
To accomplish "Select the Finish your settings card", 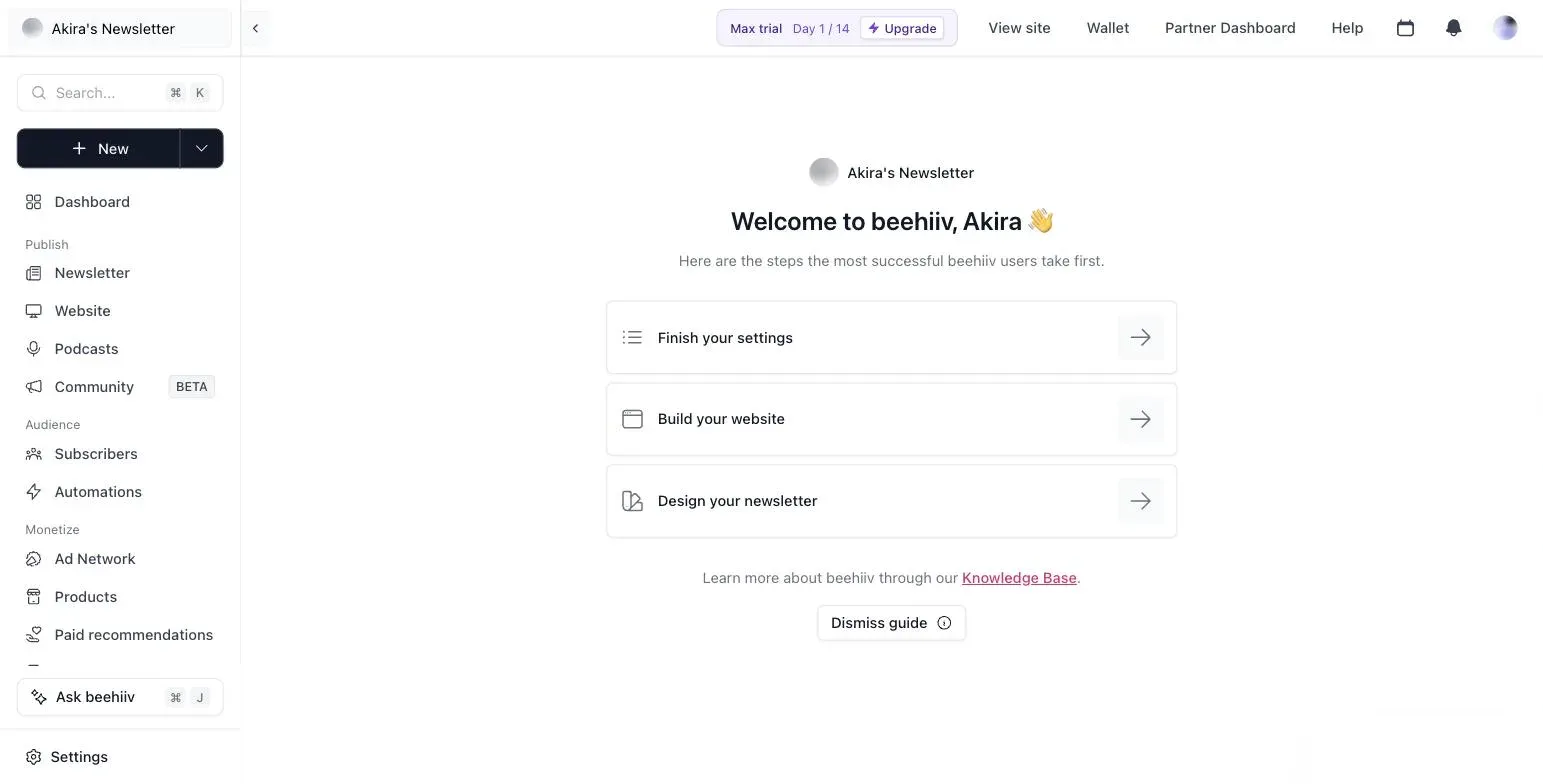I will click(x=891, y=338).
